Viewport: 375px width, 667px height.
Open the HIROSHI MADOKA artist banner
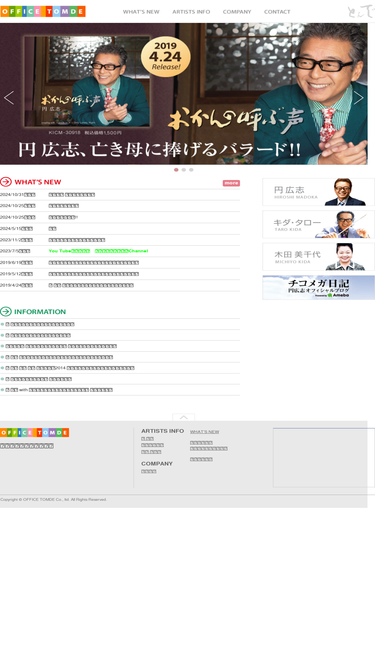[x=318, y=192]
